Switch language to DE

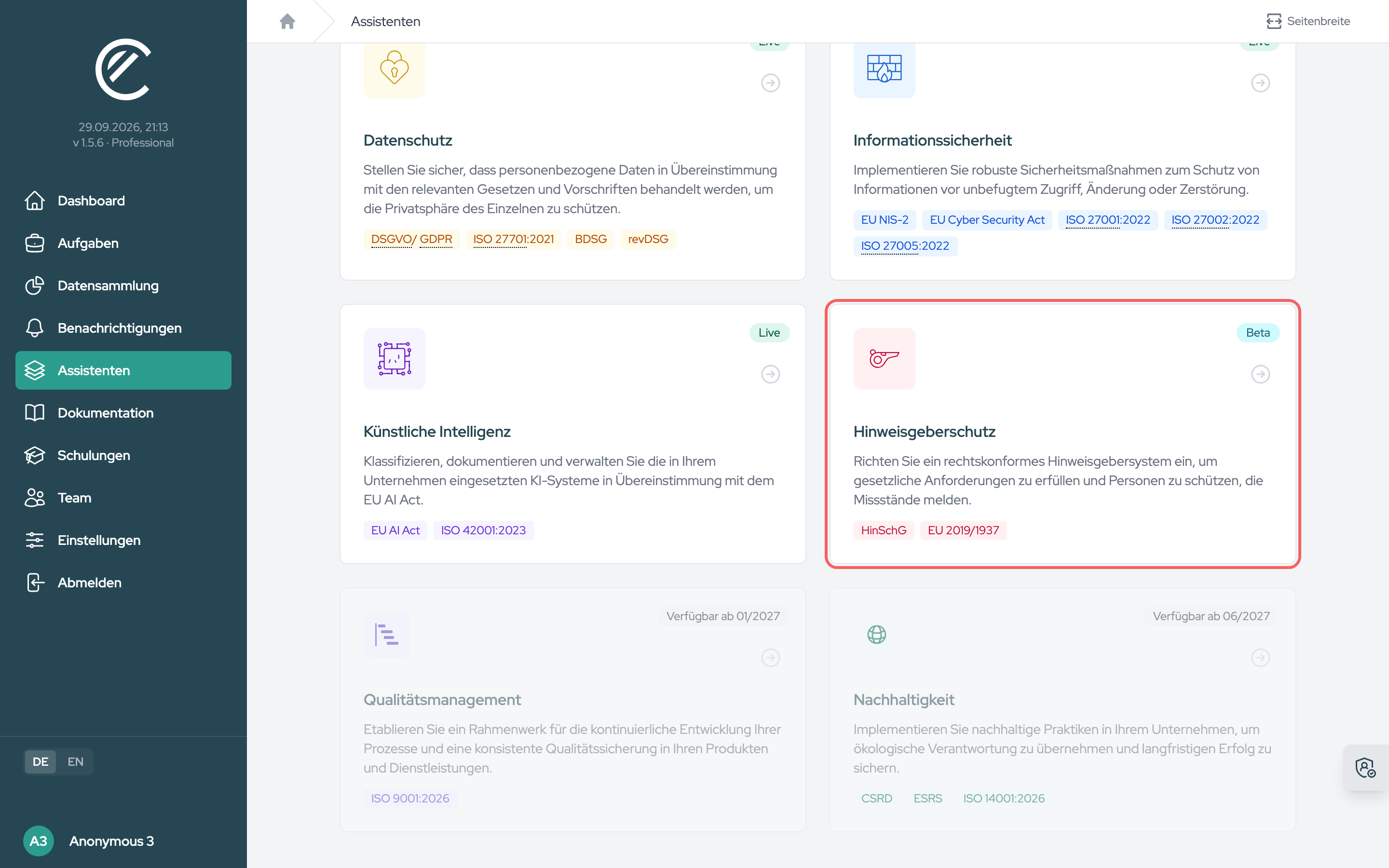[40, 762]
